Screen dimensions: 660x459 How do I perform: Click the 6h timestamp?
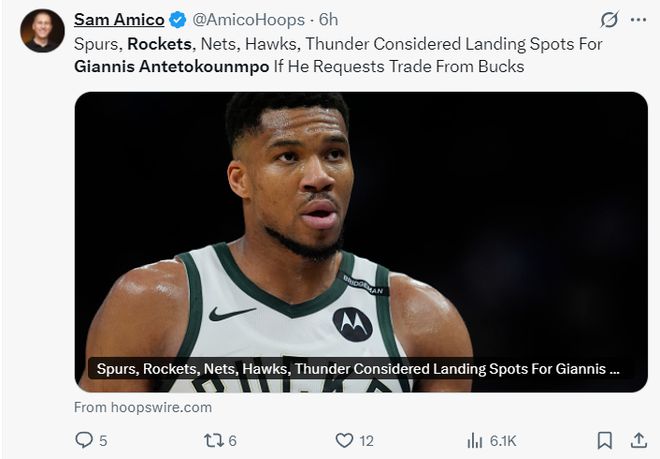point(327,19)
